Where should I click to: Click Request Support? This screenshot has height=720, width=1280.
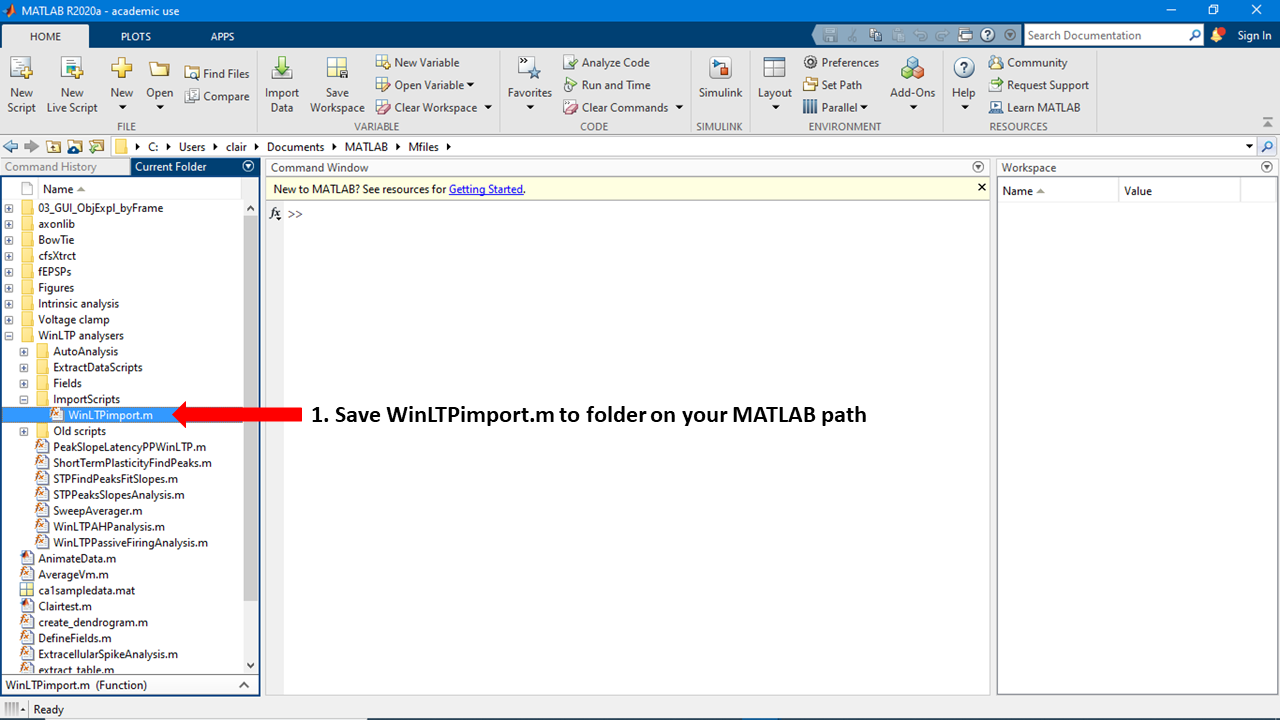[x=1039, y=85]
